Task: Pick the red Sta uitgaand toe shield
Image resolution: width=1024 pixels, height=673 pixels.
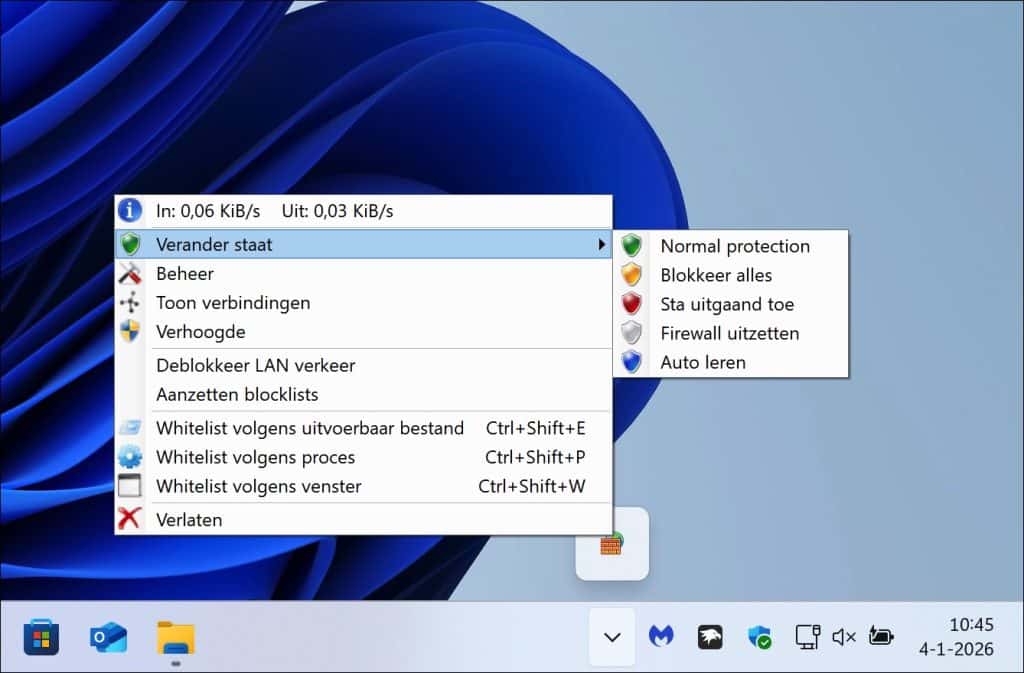Action: pos(631,304)
